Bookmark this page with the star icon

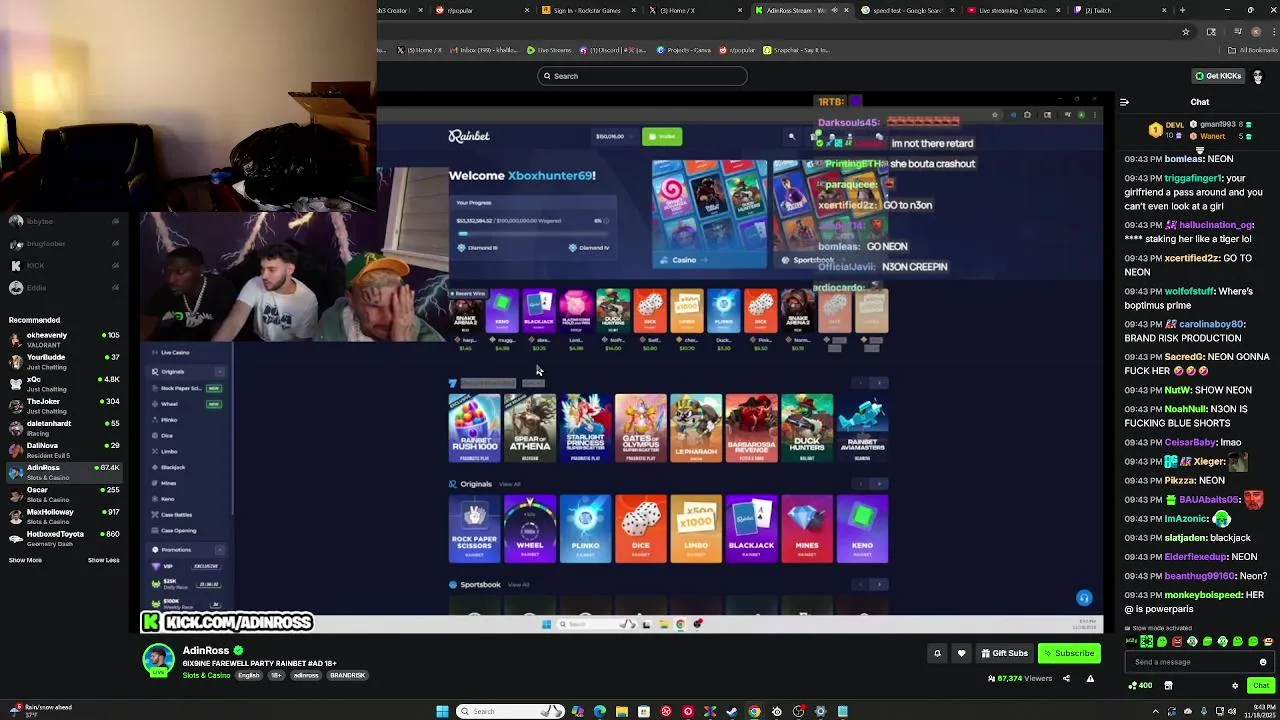(1186, 31)
